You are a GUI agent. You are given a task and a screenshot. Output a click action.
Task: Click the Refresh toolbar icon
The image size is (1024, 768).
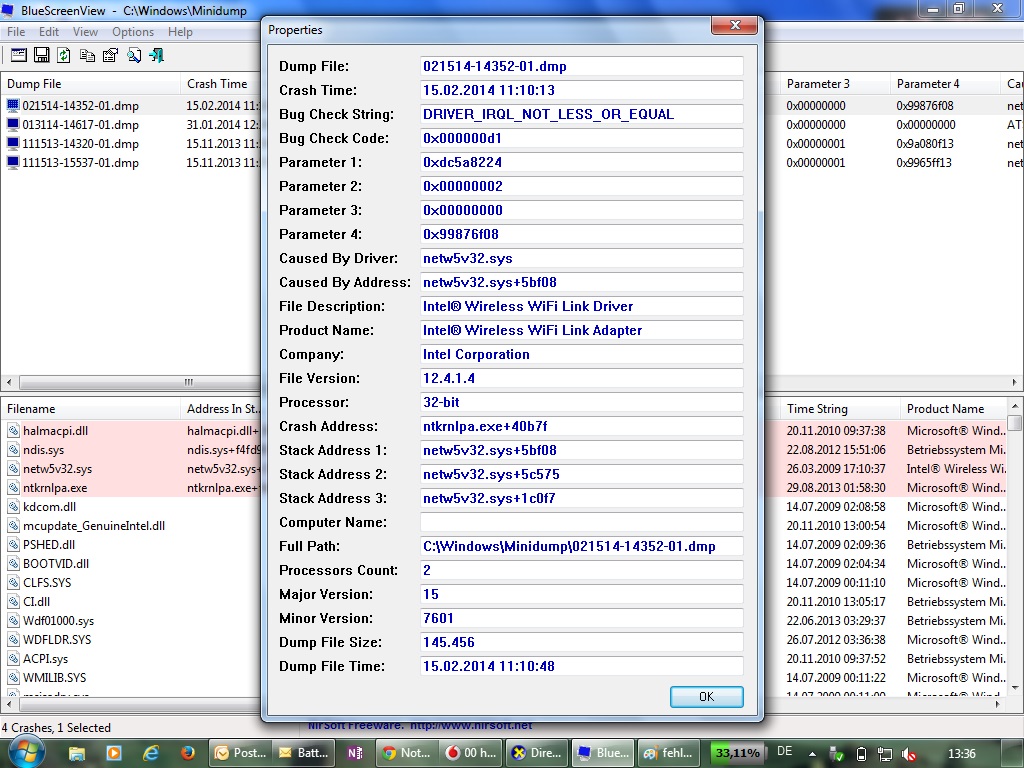pos(63,55)
